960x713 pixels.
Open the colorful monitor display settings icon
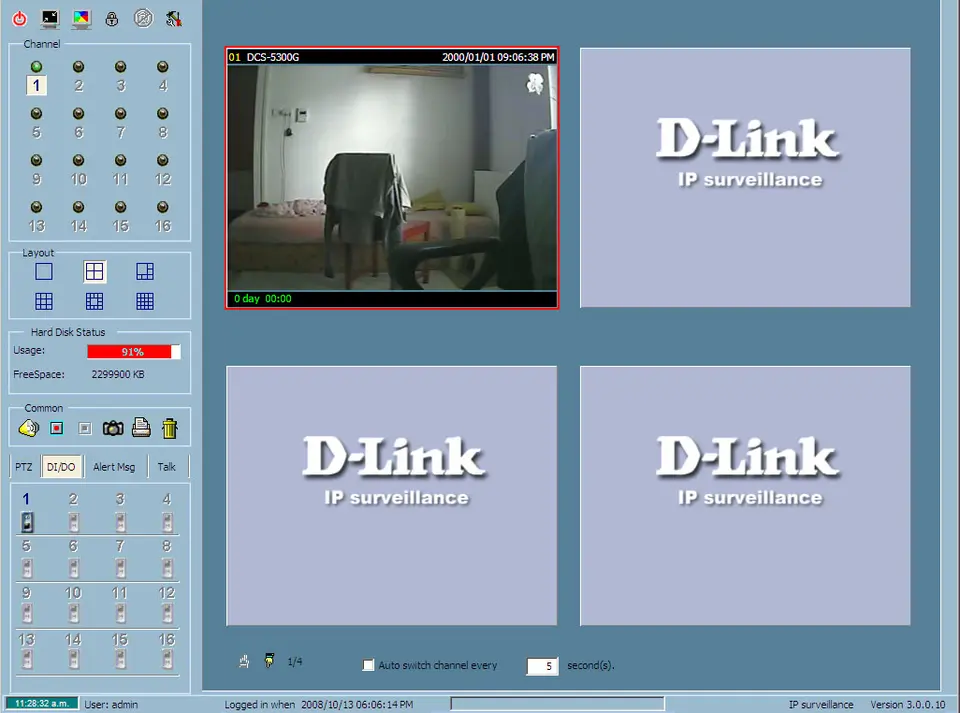[x=81, y=18]
